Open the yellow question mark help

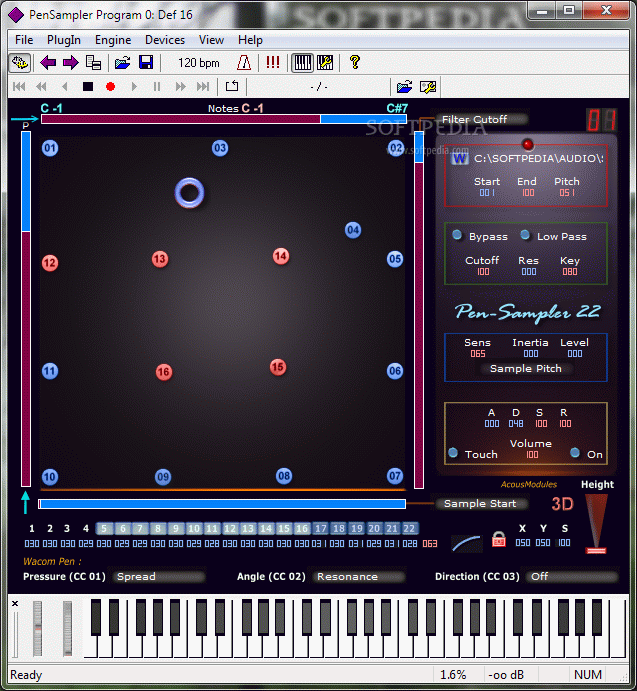pyautogui.click(x=354, y=62)
